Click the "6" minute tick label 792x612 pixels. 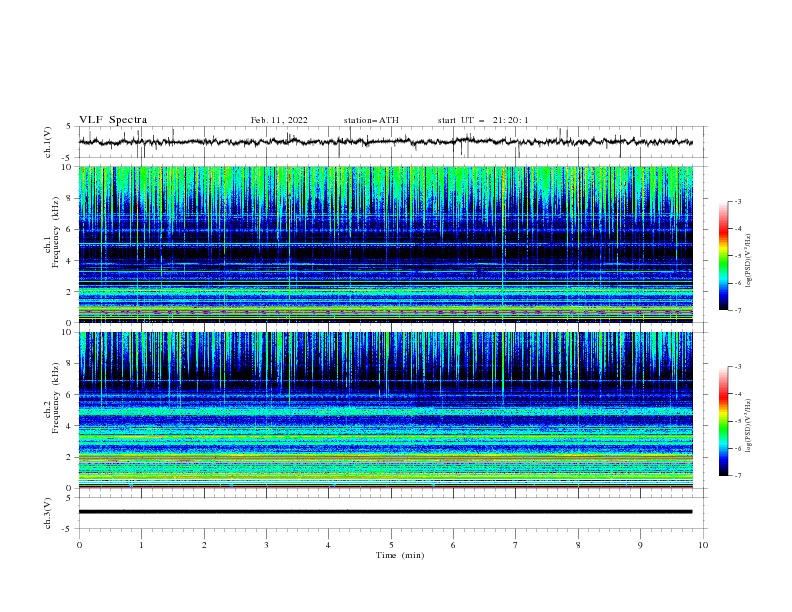(x=453, y=545)
